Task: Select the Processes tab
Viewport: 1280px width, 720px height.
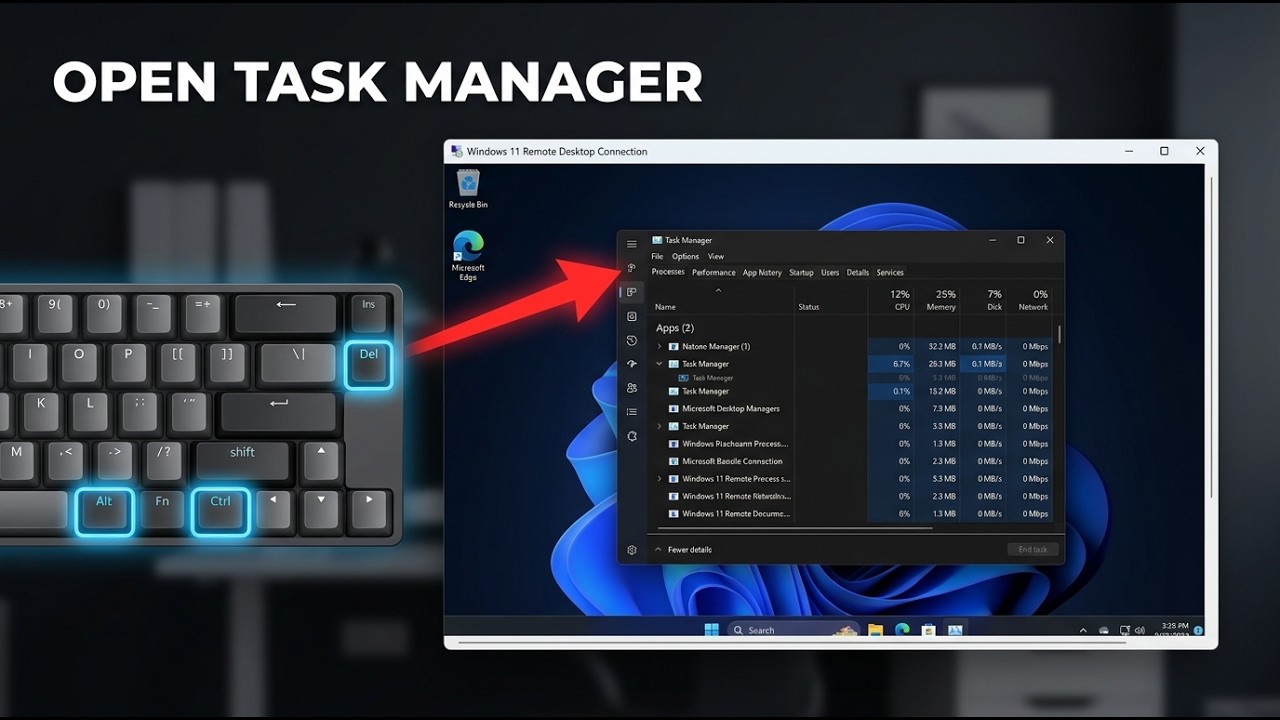Action: pos(668,272)
